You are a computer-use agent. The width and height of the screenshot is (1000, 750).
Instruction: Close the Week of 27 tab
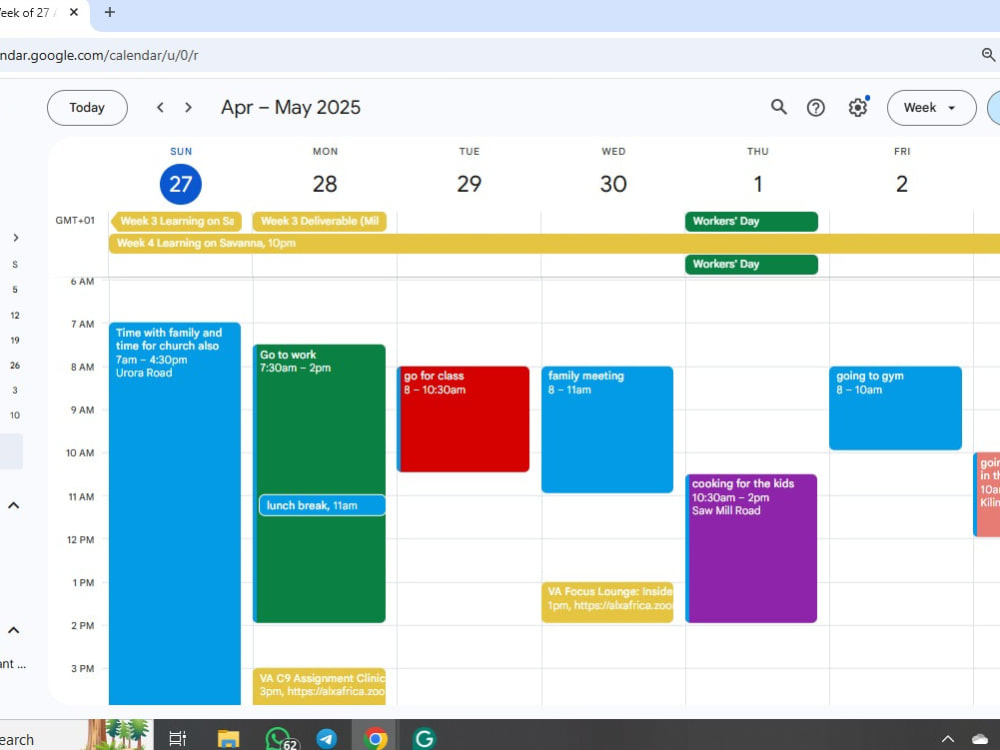pyautogui.click(x=74, y=12)
